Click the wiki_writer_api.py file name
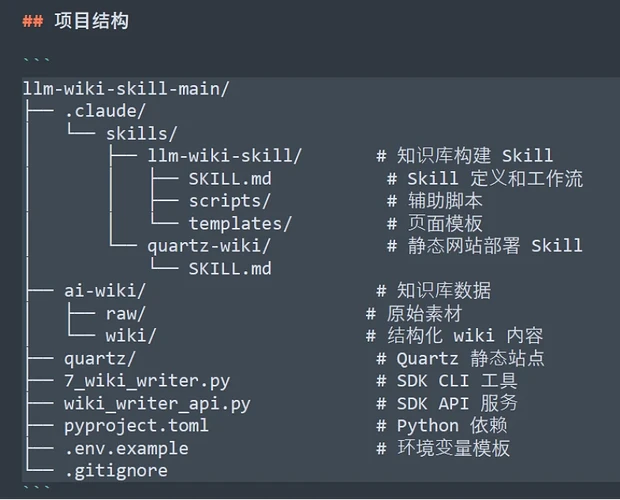 (x=157, y=404)
